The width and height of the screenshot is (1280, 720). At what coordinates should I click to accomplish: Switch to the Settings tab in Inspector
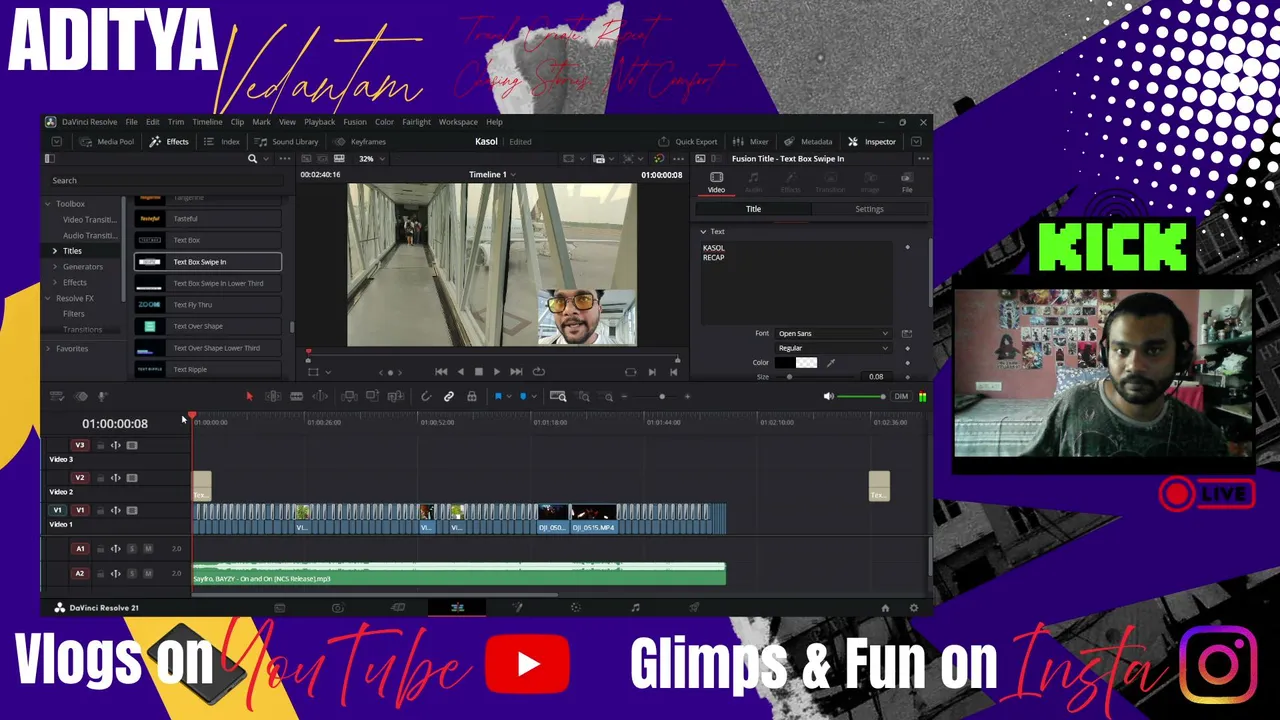coord(869,209)
